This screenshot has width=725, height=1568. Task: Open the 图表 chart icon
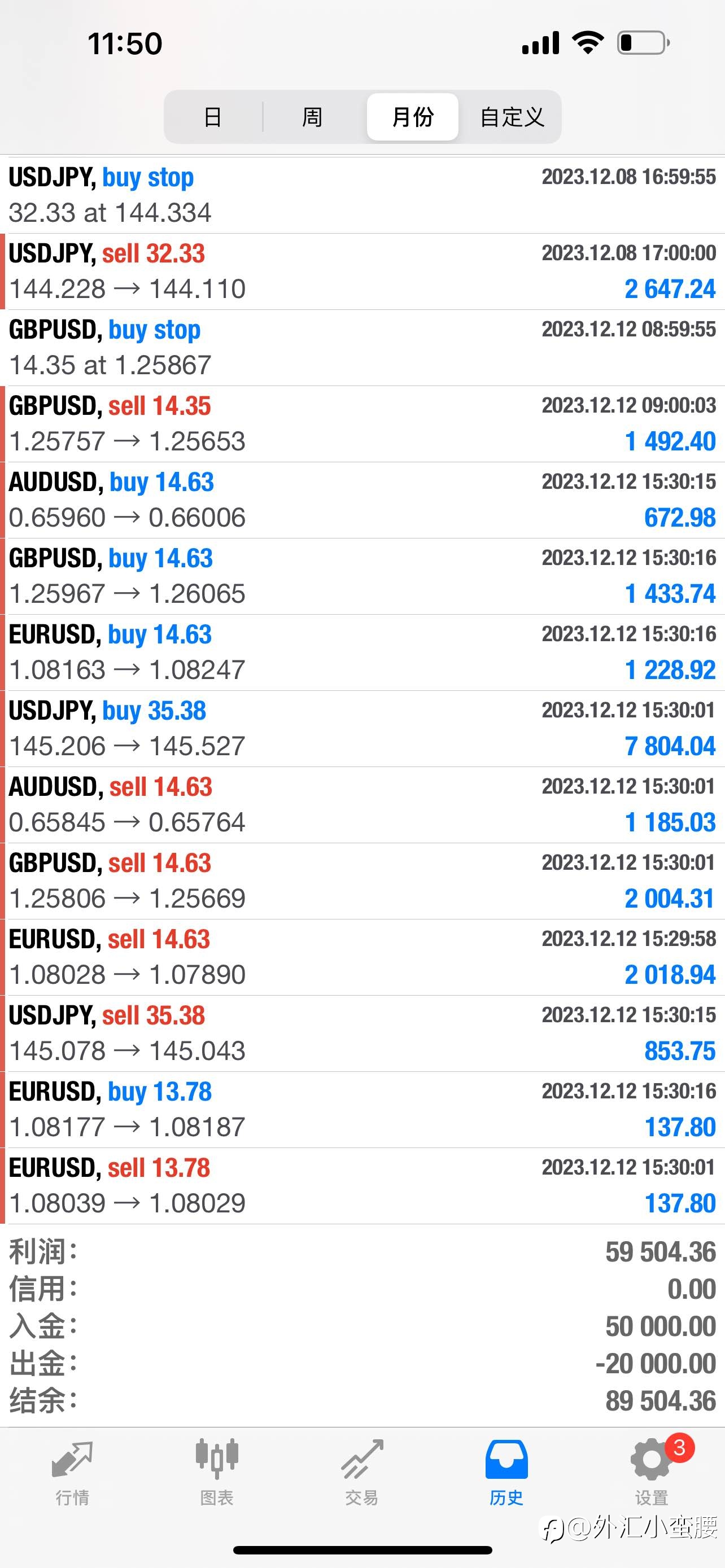point(217,1458)
